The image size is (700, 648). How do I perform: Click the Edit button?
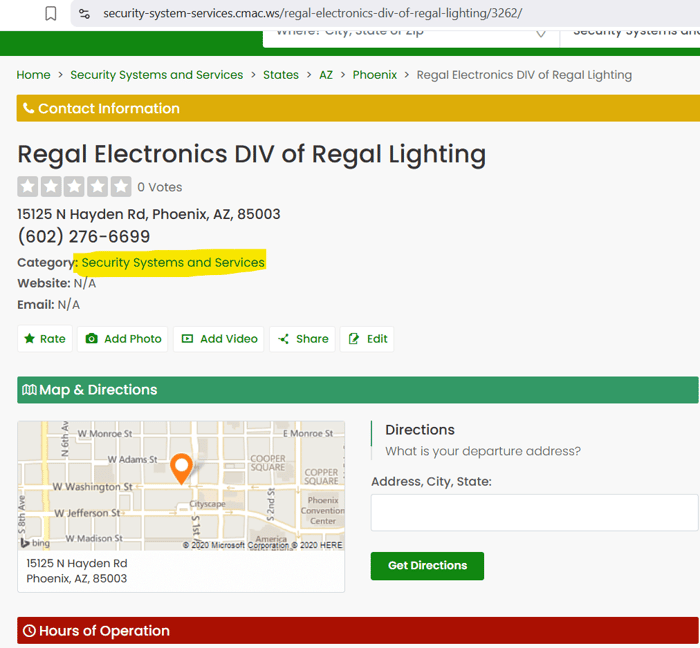point(367,339)
